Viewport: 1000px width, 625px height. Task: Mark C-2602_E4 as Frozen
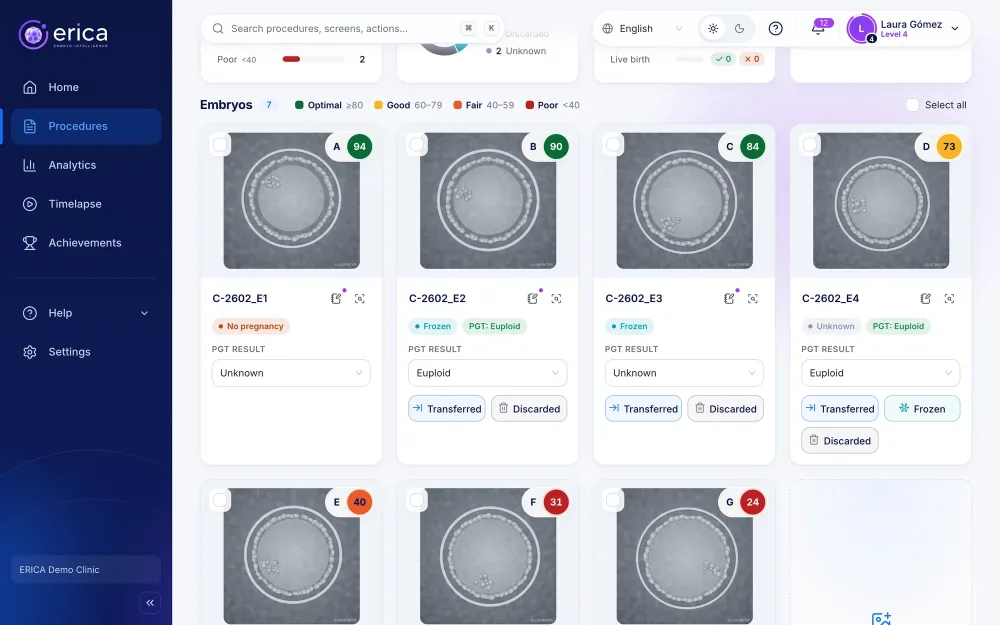point(922,409)
